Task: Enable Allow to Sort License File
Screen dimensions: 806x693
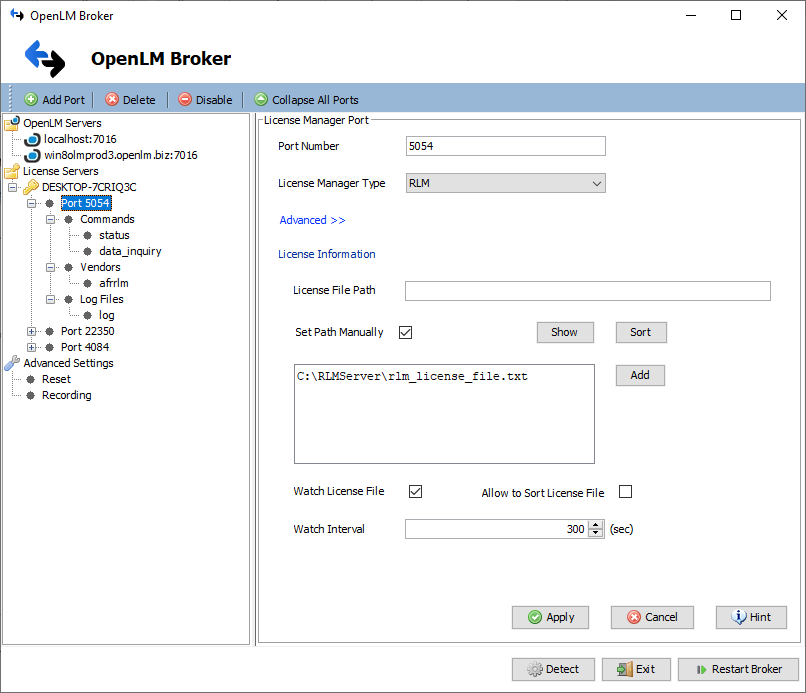Action: point(626,492)
